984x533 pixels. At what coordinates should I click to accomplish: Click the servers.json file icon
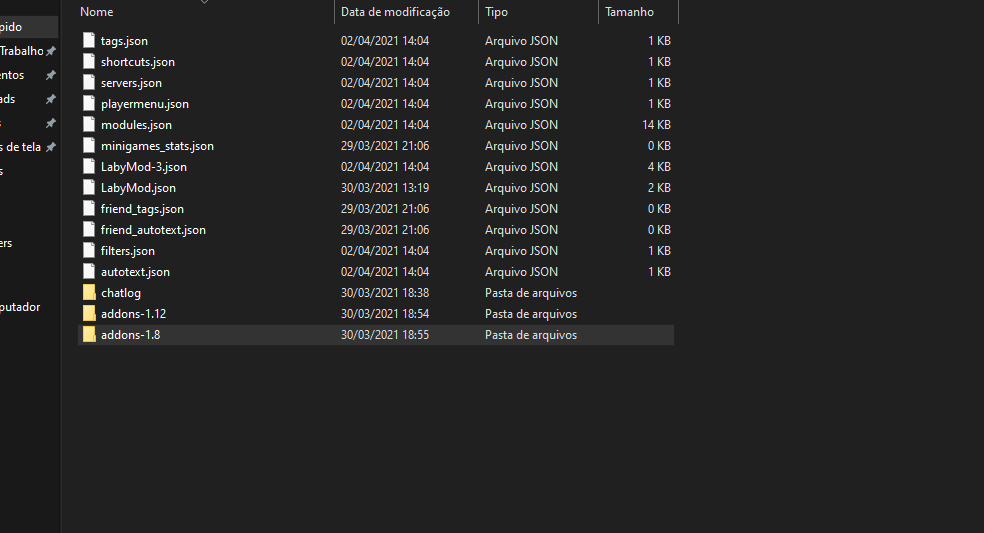pyautogui.click(x=89, y=83)
